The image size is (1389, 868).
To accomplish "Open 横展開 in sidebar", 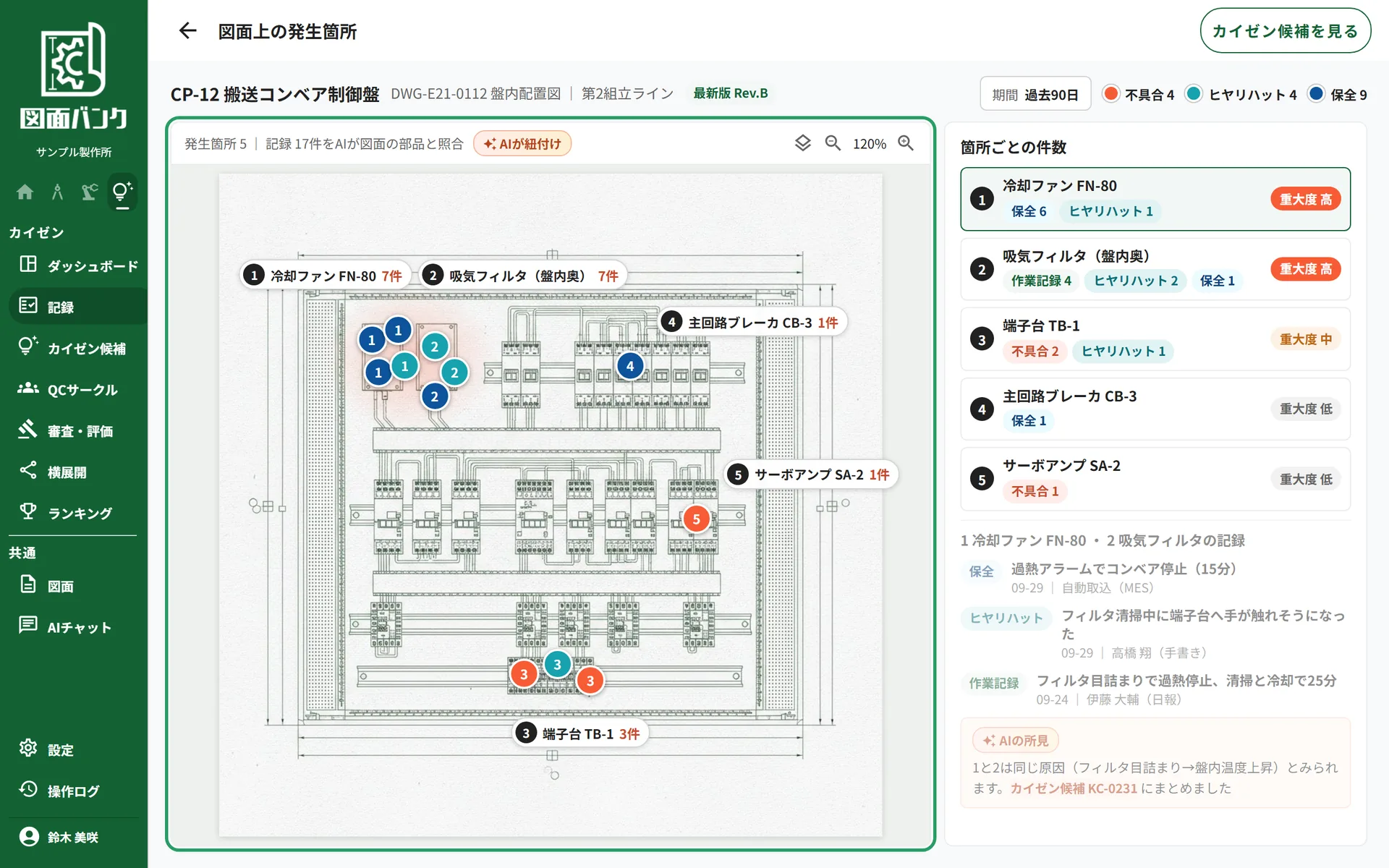I will 77,472.
